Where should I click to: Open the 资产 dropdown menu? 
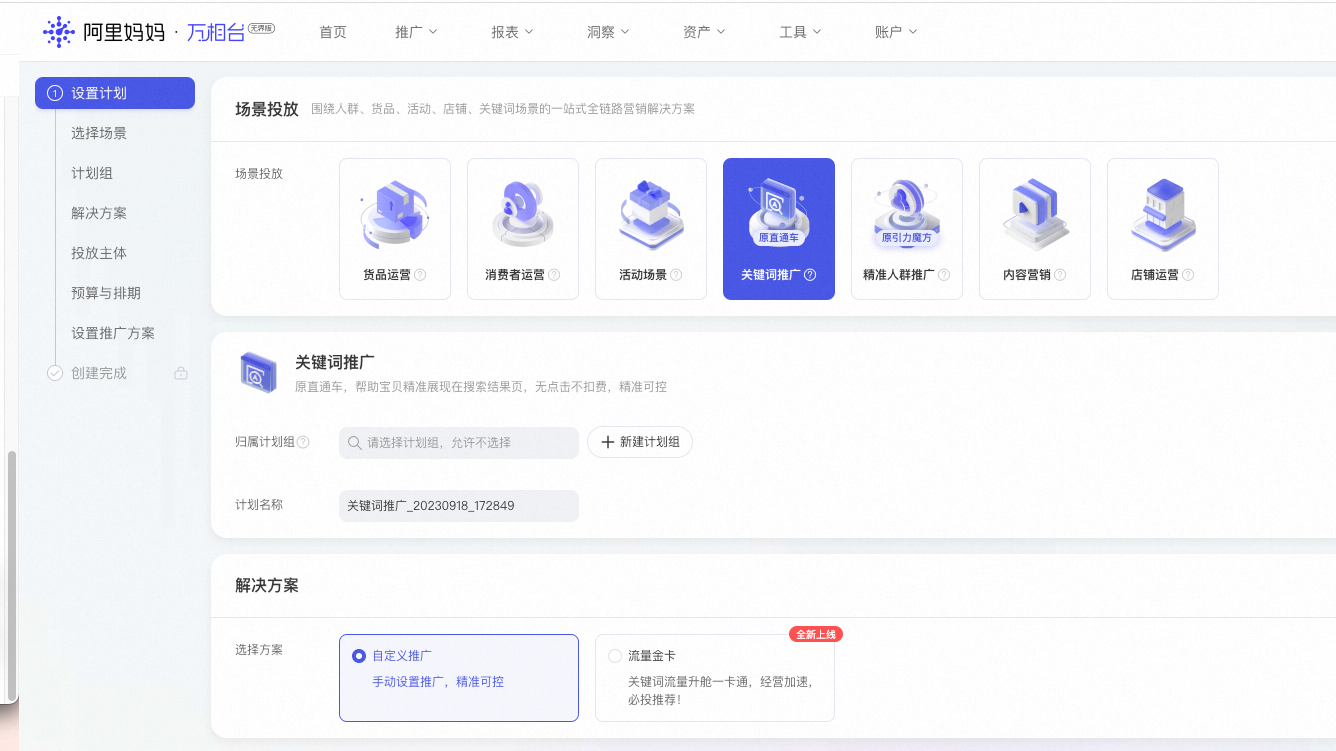pyautogui.click(x=704, y=32)
